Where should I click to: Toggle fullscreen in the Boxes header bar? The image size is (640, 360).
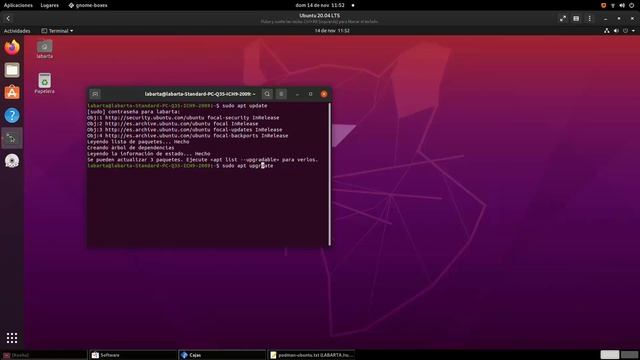[563, 18]
